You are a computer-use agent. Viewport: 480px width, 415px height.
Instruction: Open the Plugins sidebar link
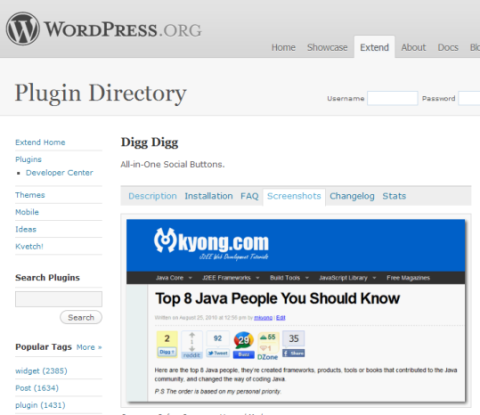[28, 159]
